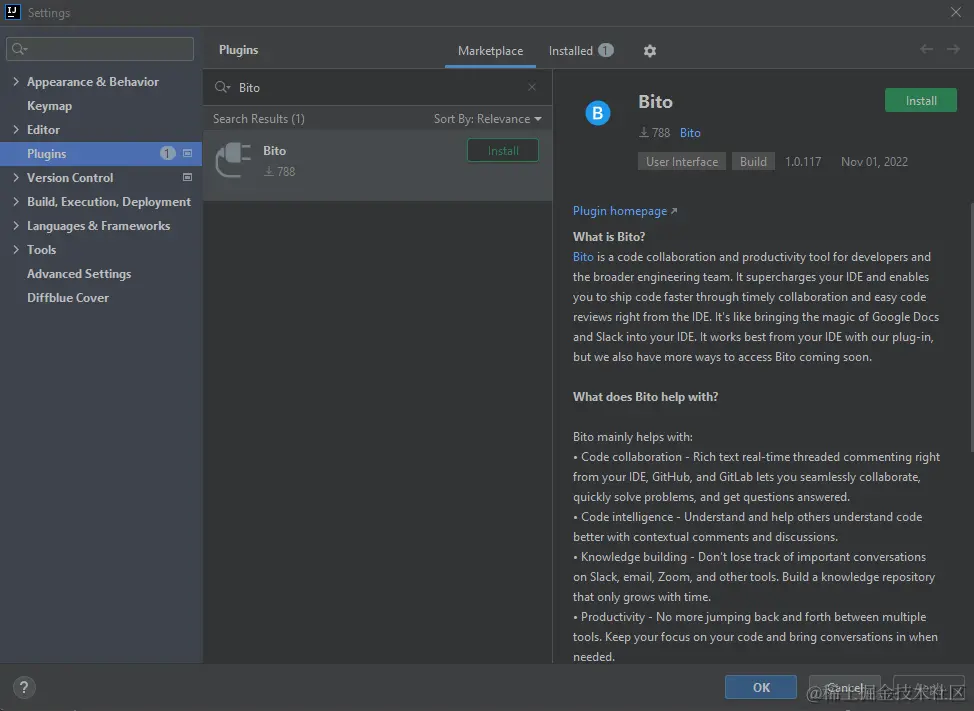
Task: Navigate forward with the right arrow
Action: (954, 49)
